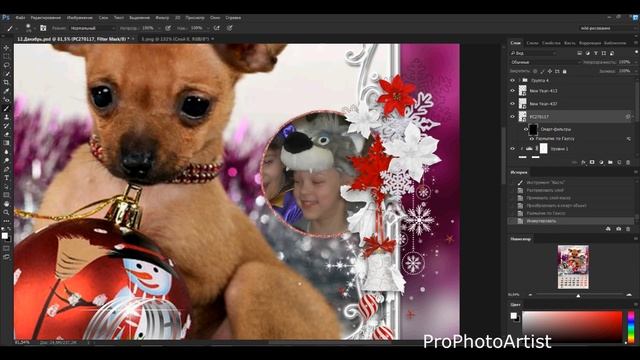This screenshot has width=640, height=360.
Task: Click the Create new group folder icon
Action: point(610,162)
